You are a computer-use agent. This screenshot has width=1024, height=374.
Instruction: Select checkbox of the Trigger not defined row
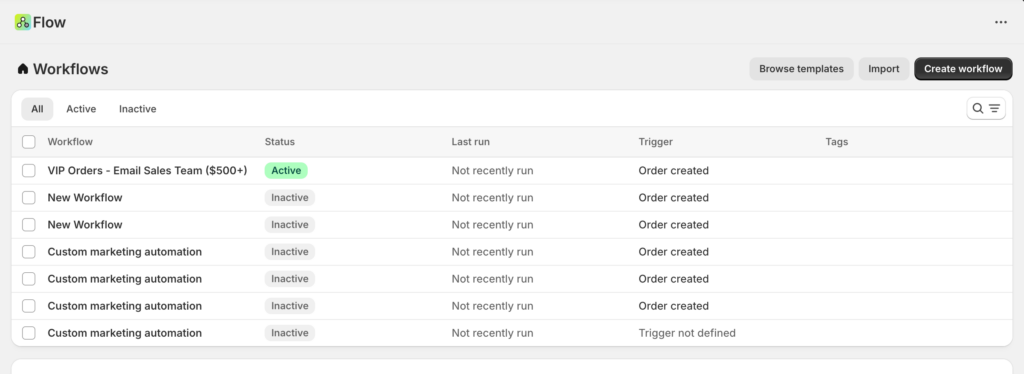pos(29,333)
